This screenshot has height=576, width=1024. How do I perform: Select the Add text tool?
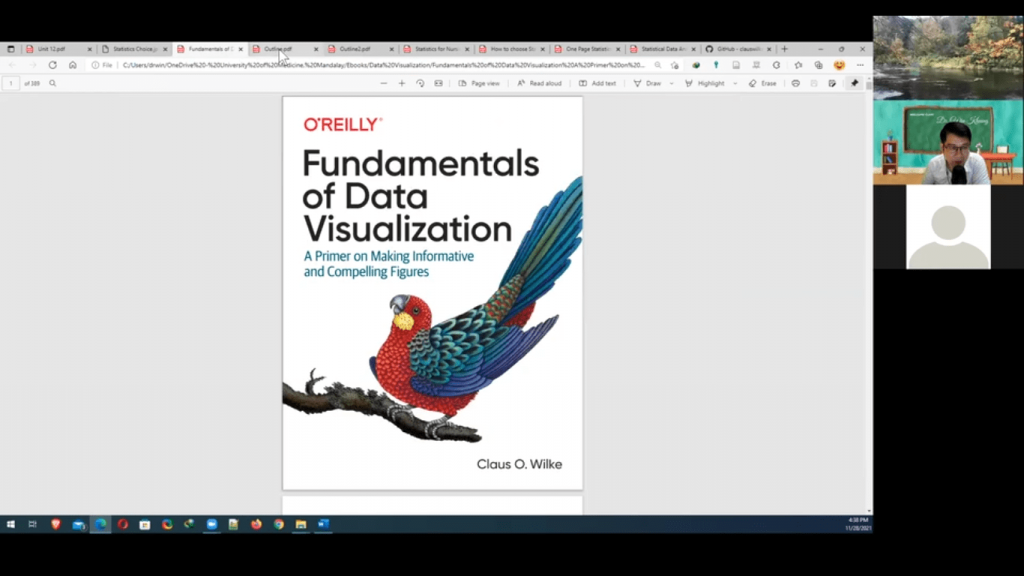click(598, 84)
